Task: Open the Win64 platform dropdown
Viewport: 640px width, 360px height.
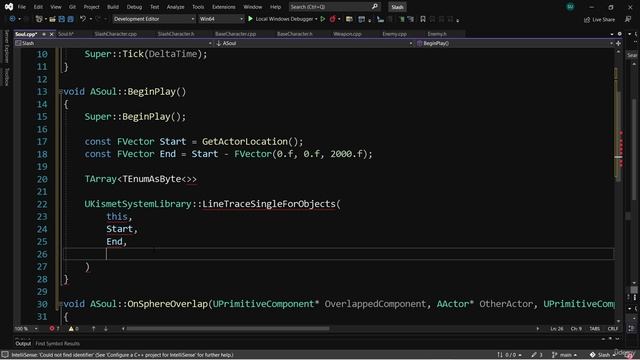Action: click(221, 19)
